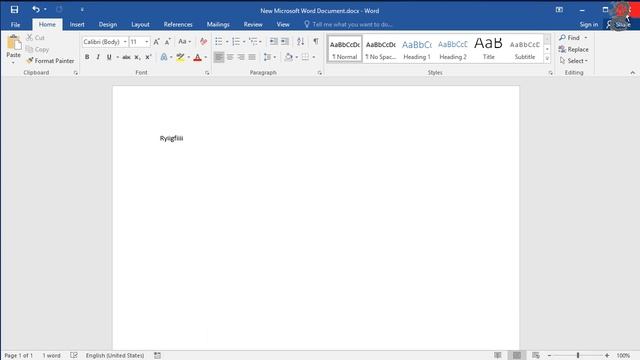Click the Replace button
Viewport: 640px width, 360px height.
coord(574,49)
